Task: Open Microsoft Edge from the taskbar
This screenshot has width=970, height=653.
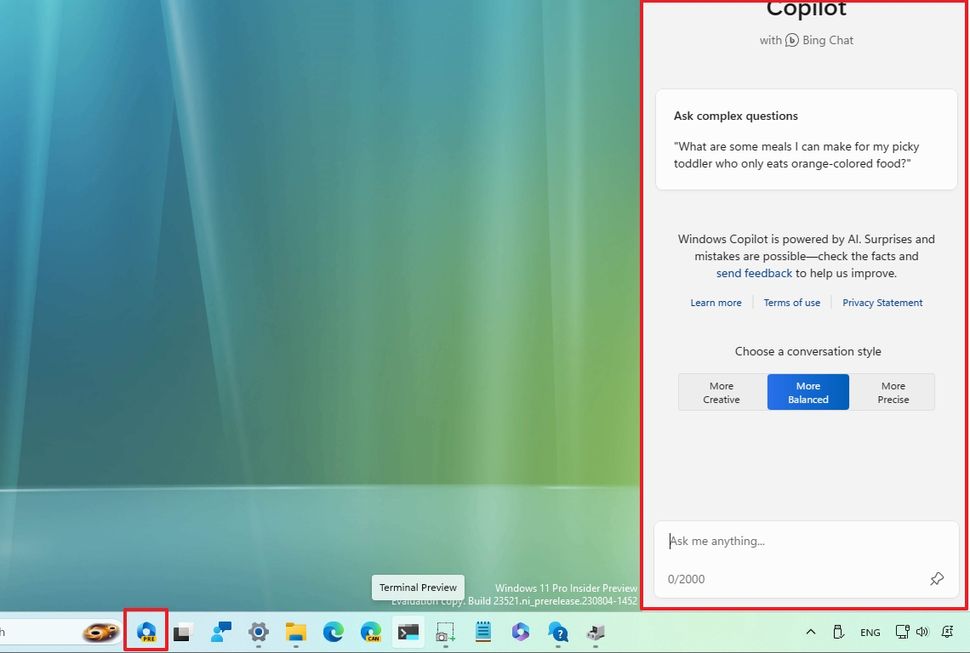Action: pyautogui.click(x=331, y=632)
